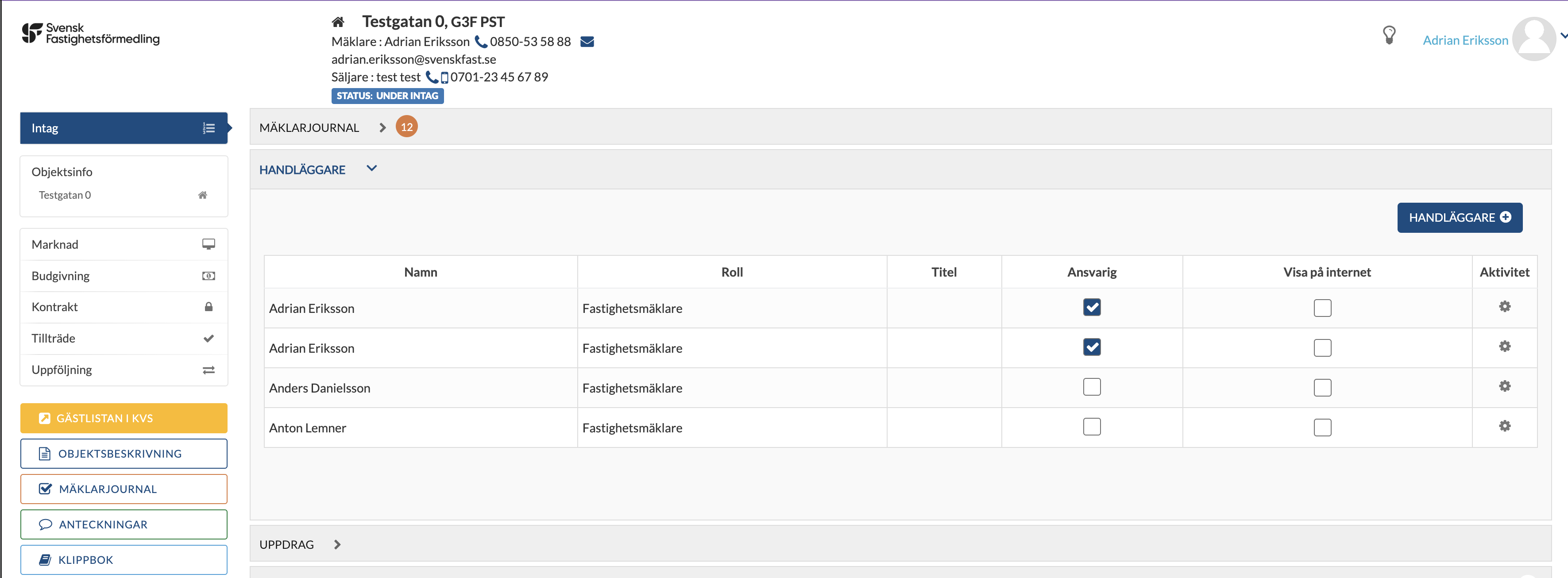Click the user avatar picture
Image resolution: width=1568 pixels, height=578 pixels.
pos(1533,39)
